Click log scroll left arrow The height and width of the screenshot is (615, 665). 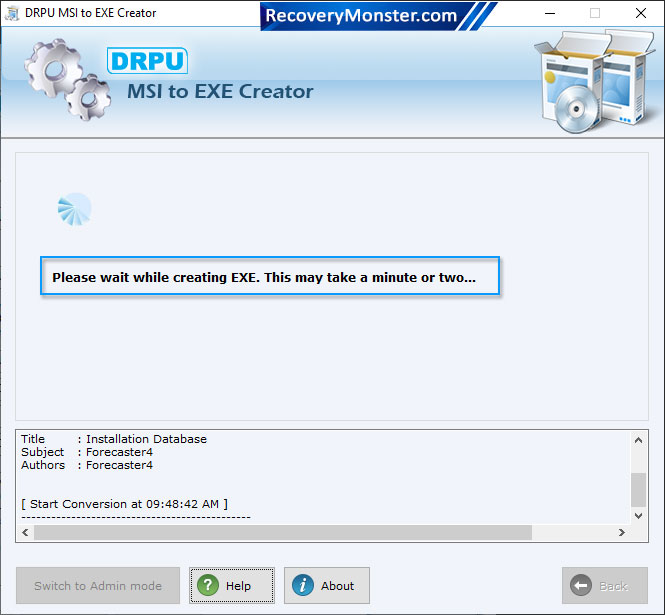(25, 532)
